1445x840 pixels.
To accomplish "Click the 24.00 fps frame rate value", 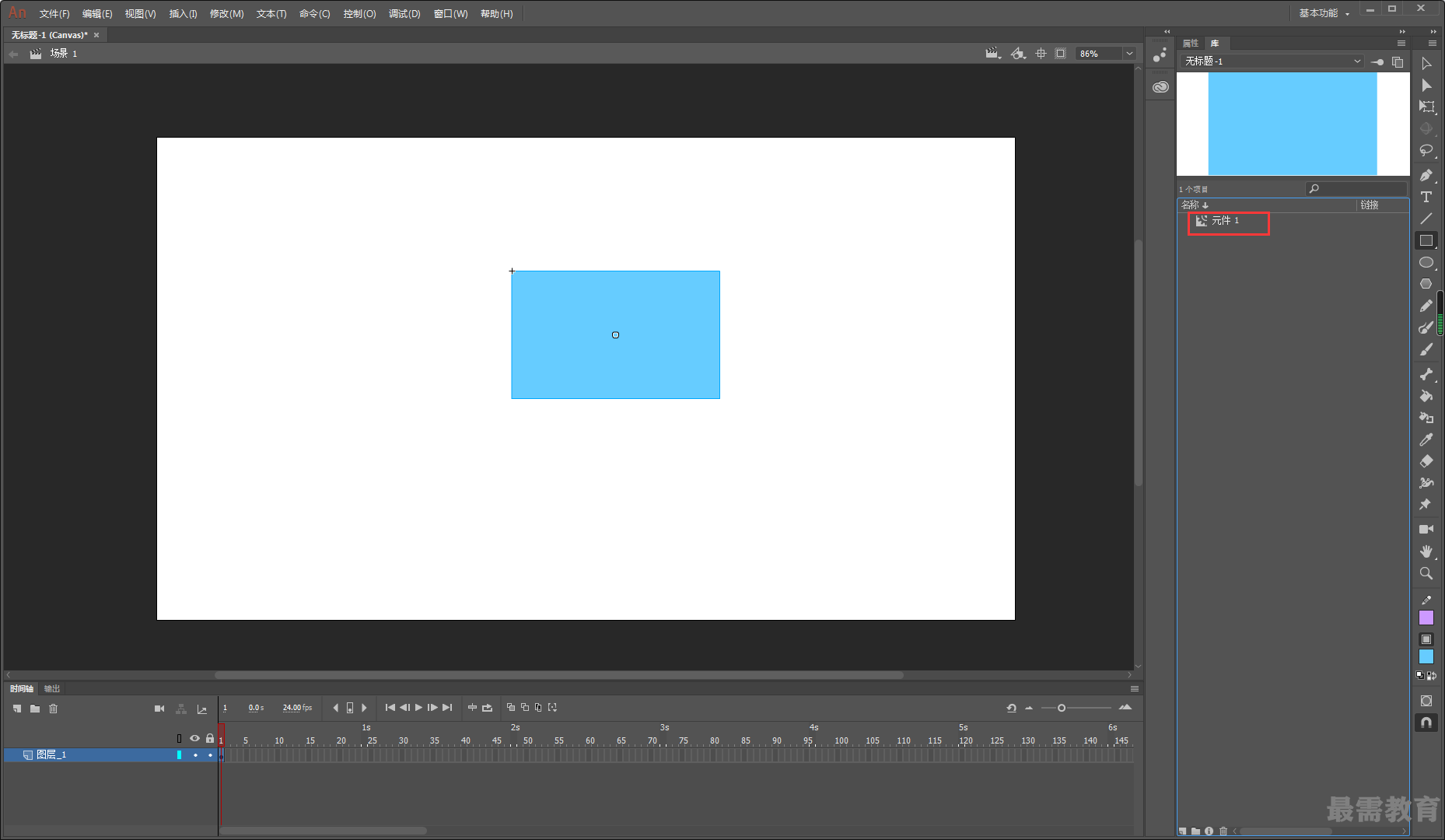I will click(297, 708).
